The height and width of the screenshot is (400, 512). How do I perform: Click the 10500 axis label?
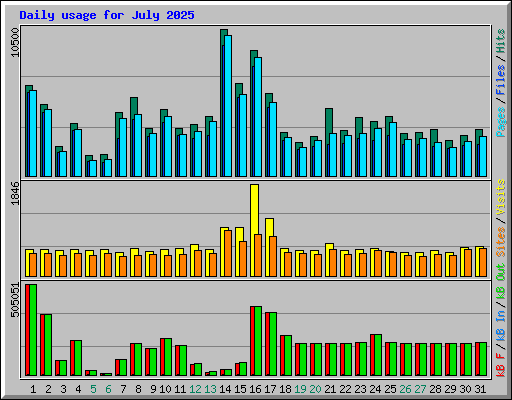click(15, 42)
